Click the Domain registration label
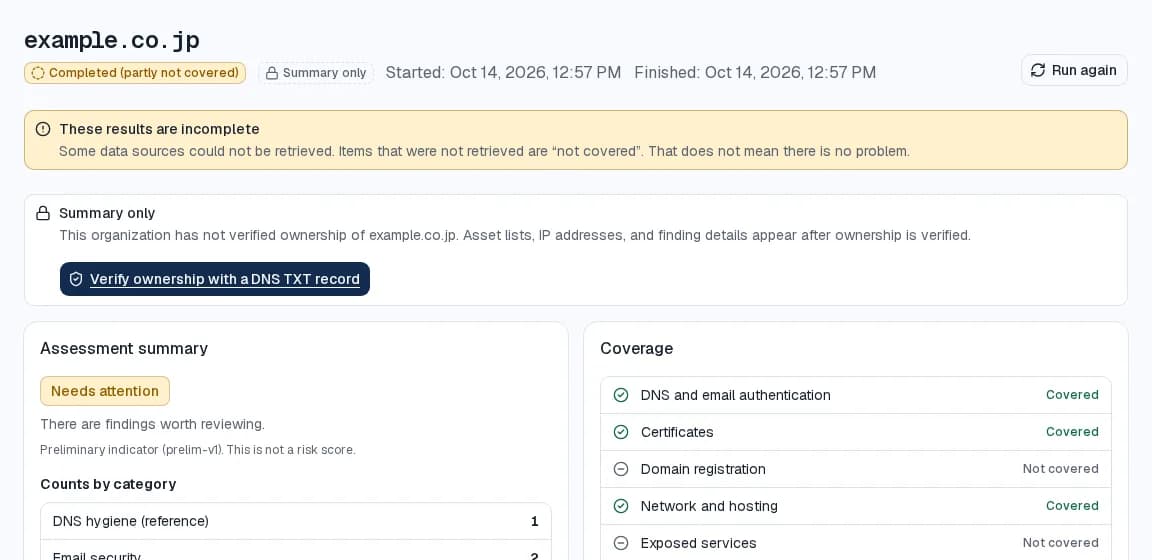 [x=703, y=469]
